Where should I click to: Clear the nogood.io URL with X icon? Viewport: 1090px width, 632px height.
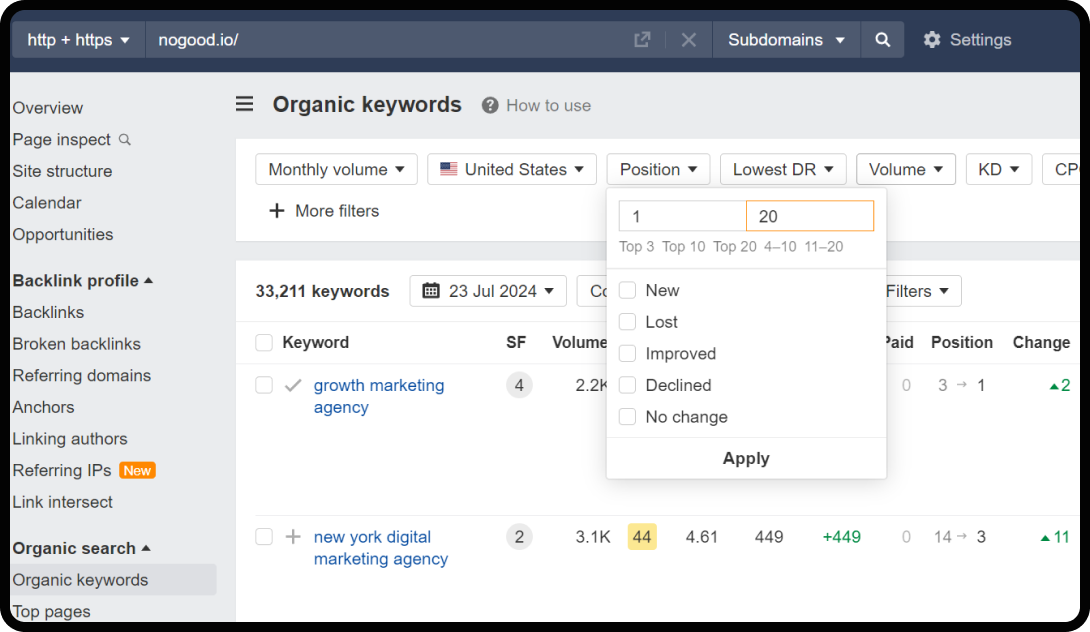(x=689, y=40)
